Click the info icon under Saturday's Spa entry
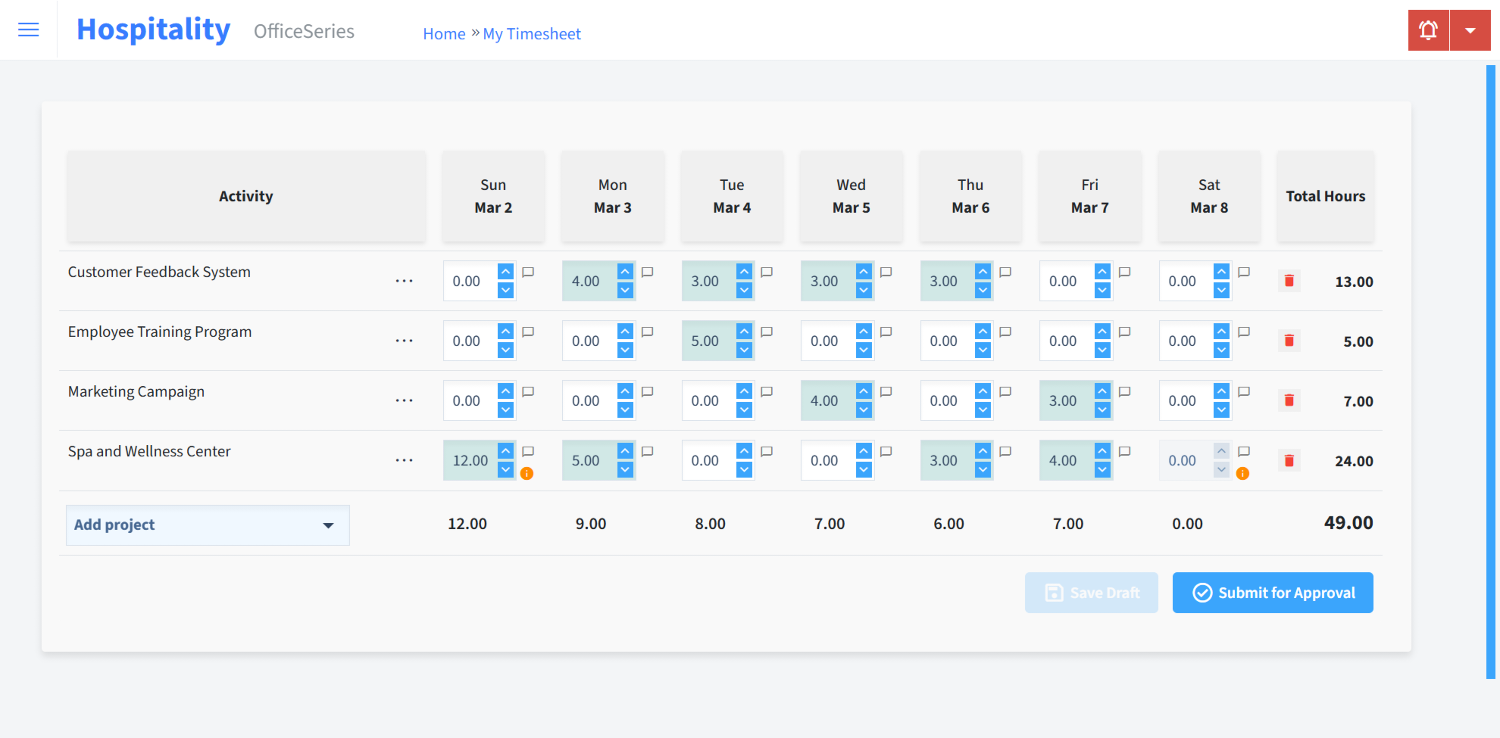The image size is (1500, 738). click(1243, 472)
